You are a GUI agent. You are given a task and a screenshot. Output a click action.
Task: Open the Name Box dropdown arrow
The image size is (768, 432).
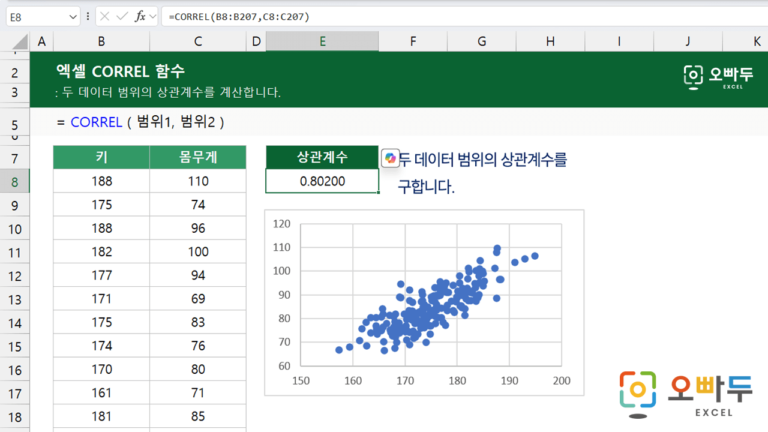click(73, 17)
